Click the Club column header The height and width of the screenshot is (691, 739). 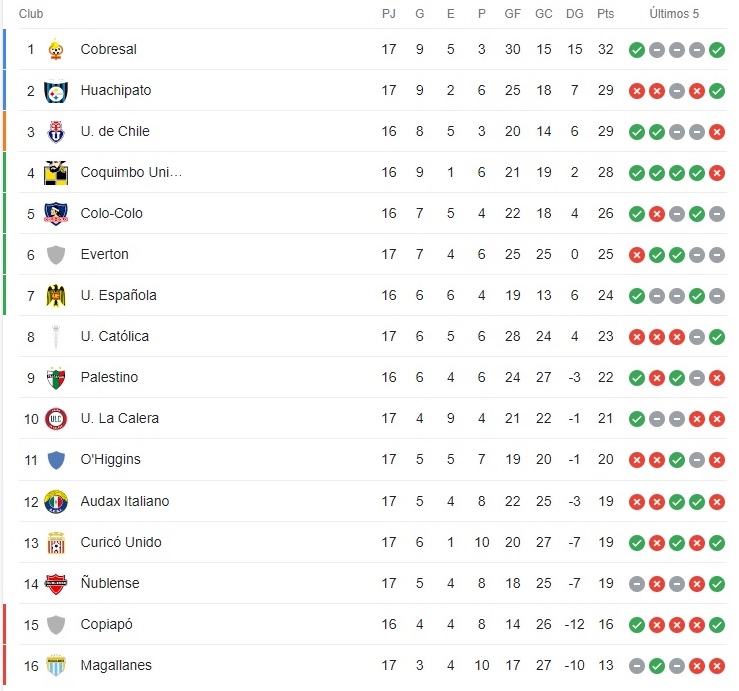(x=31, y=14)
